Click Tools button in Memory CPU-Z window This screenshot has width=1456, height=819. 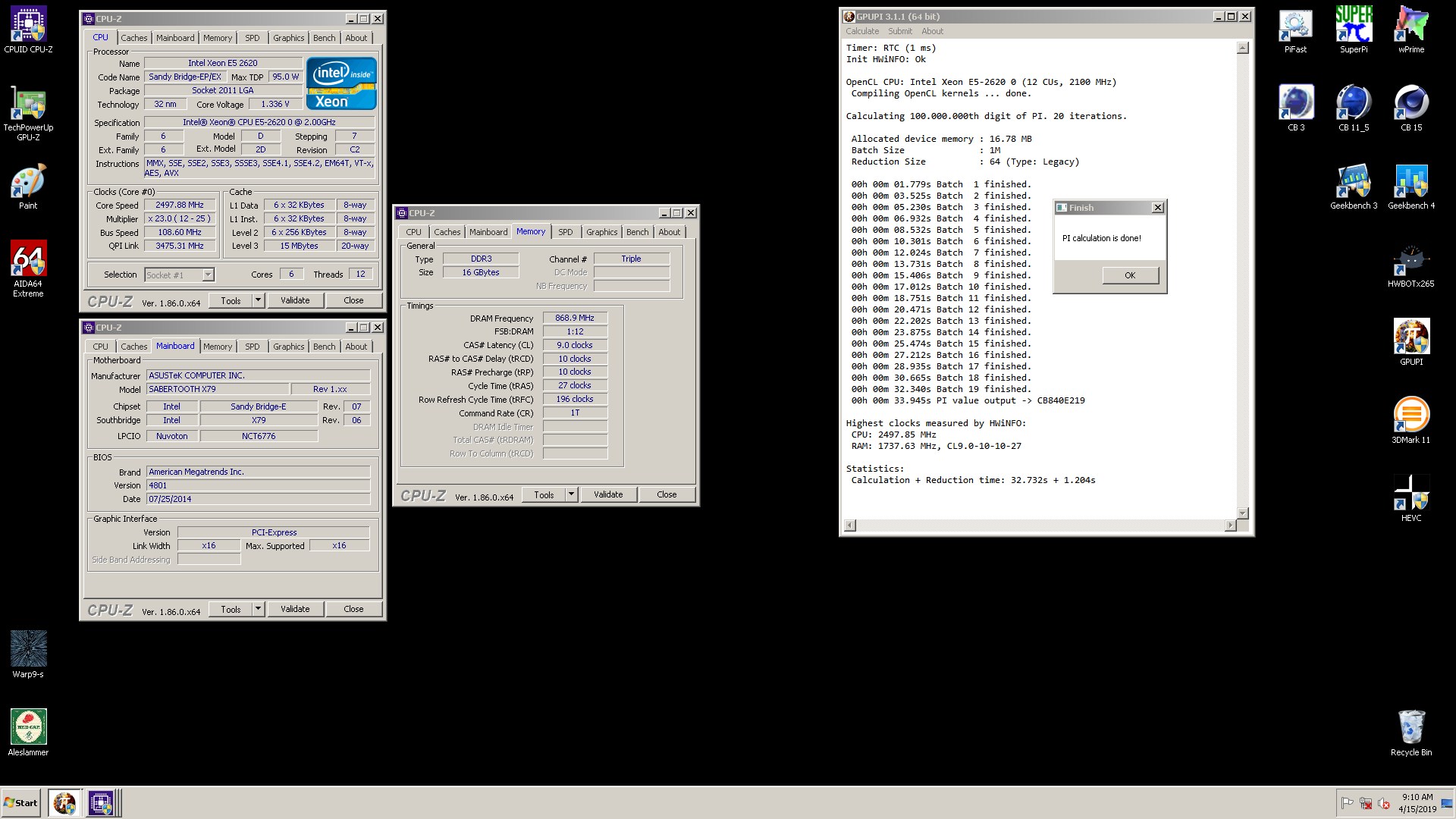(x=544, y=494)
